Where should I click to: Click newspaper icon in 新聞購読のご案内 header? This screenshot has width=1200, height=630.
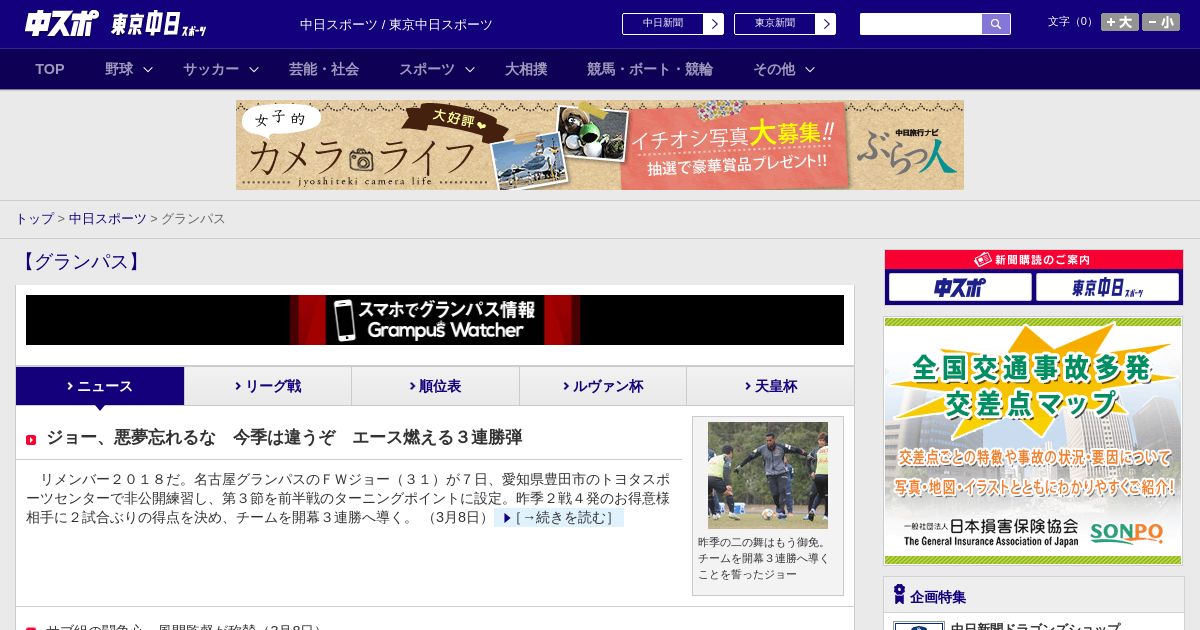(982, 260)
